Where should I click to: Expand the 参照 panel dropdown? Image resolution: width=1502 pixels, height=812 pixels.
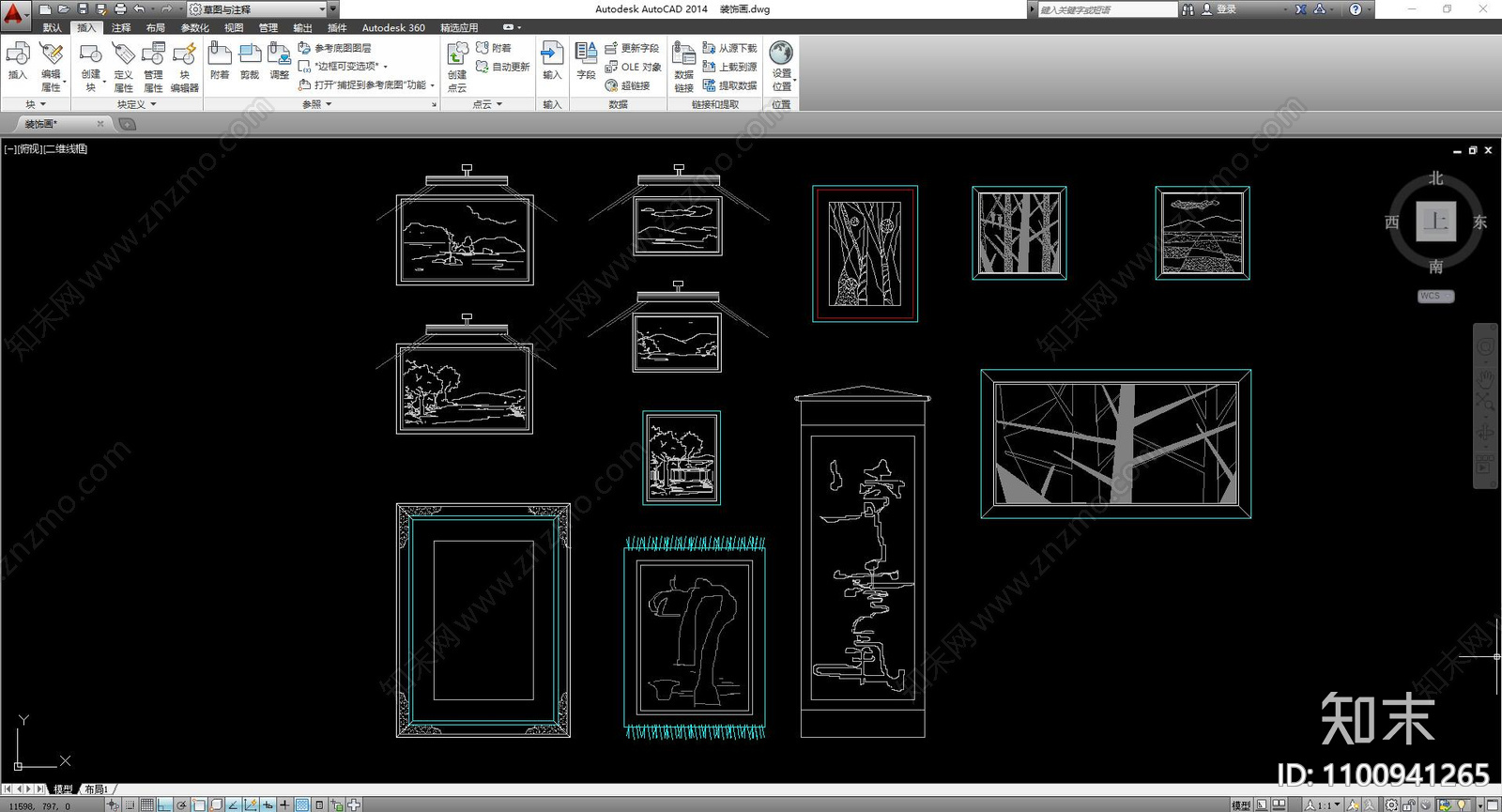[329, 104]
